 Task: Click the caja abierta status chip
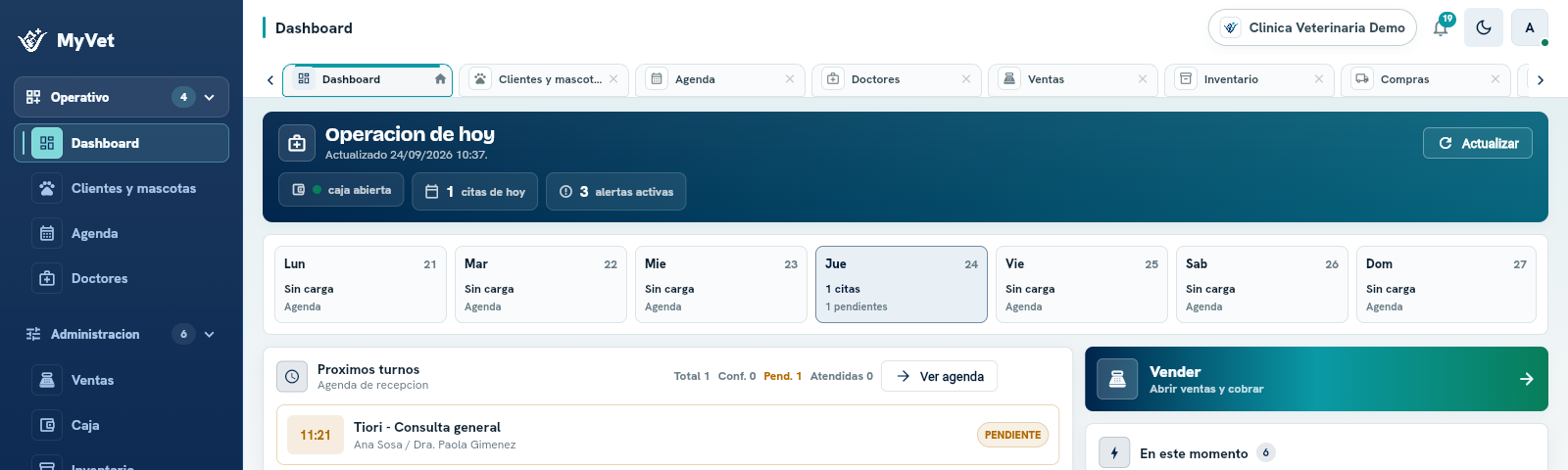pos(341,190)
